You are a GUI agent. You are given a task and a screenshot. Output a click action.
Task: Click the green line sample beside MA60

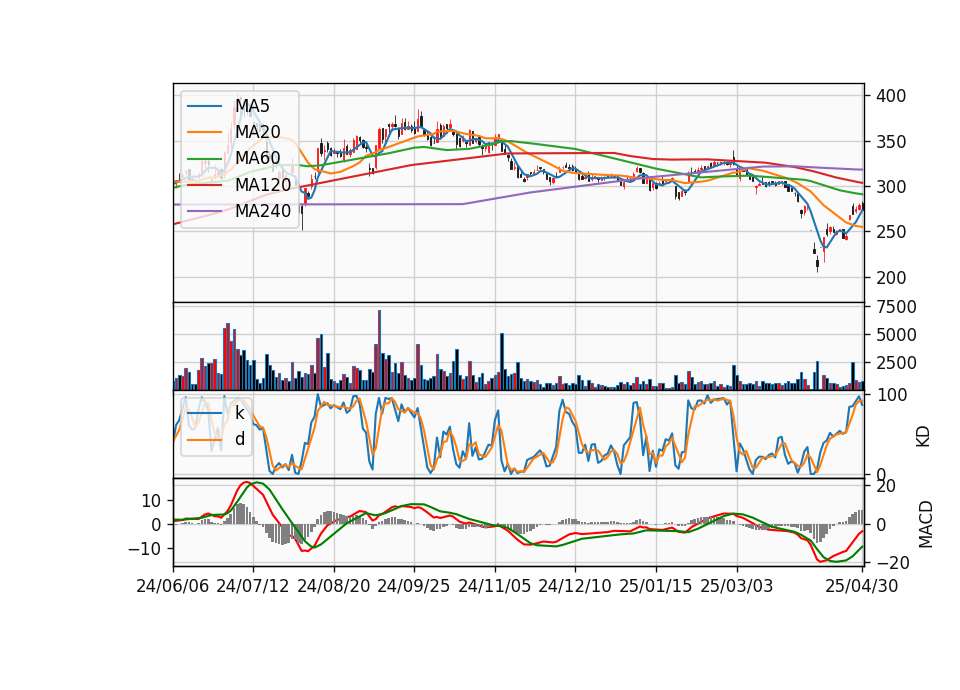(x=204, y=159)
